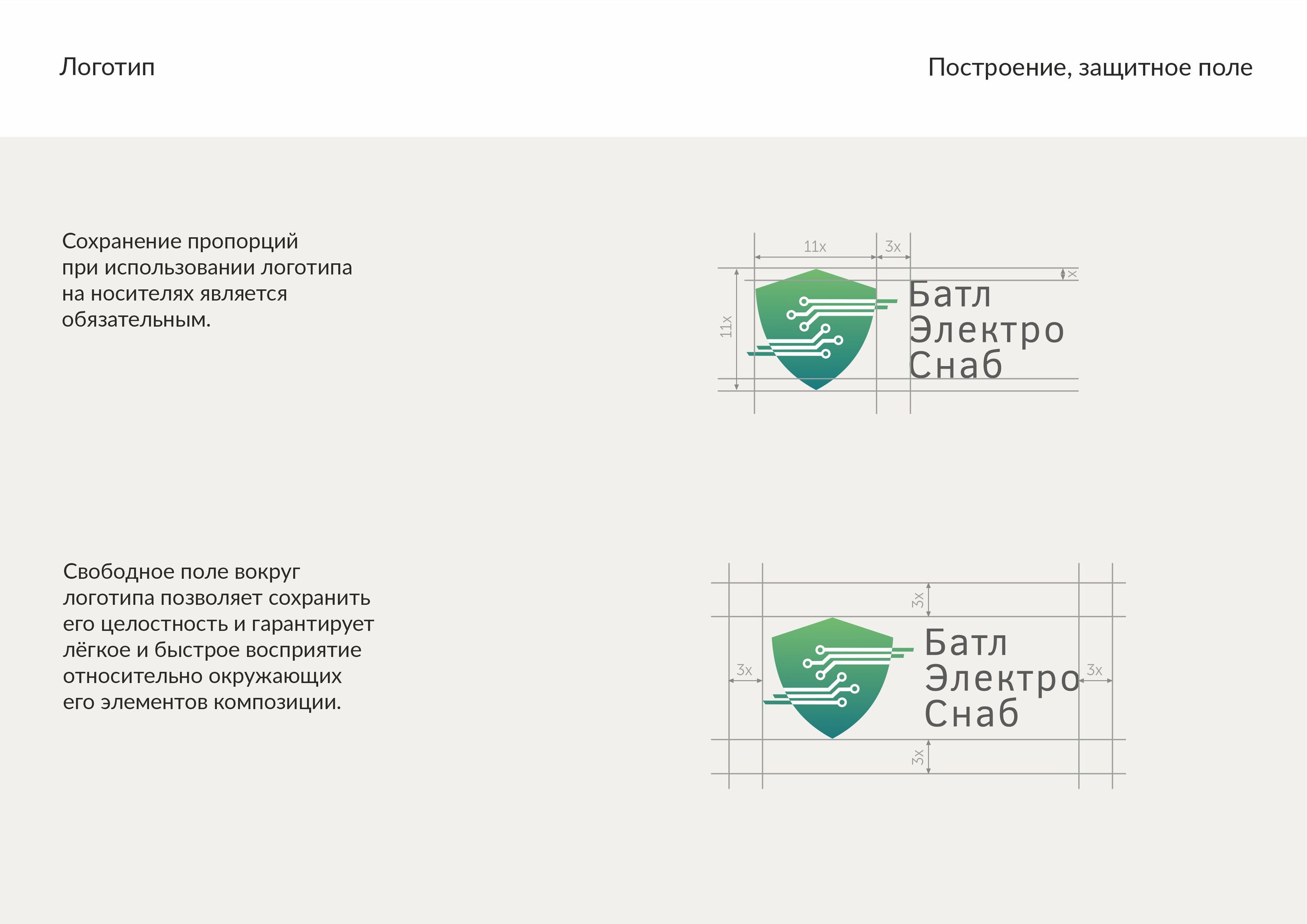Click the left '3x' margin label
This screenshot has width=1307, height=924.
(x=744, y=670)
